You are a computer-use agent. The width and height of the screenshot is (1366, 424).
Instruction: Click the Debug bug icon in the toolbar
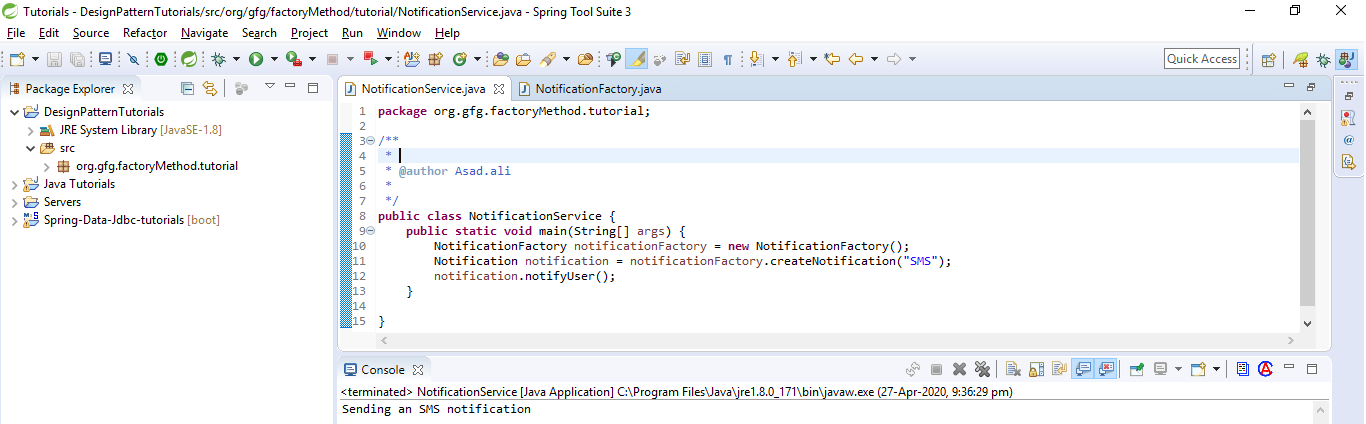pos(218,59)
